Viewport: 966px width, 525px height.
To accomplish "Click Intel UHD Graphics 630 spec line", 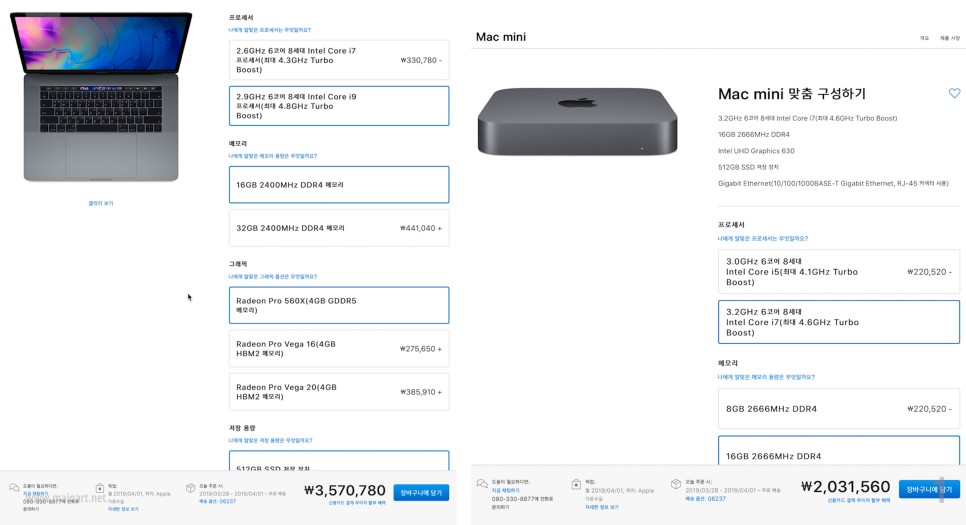I will coord(756,151).
